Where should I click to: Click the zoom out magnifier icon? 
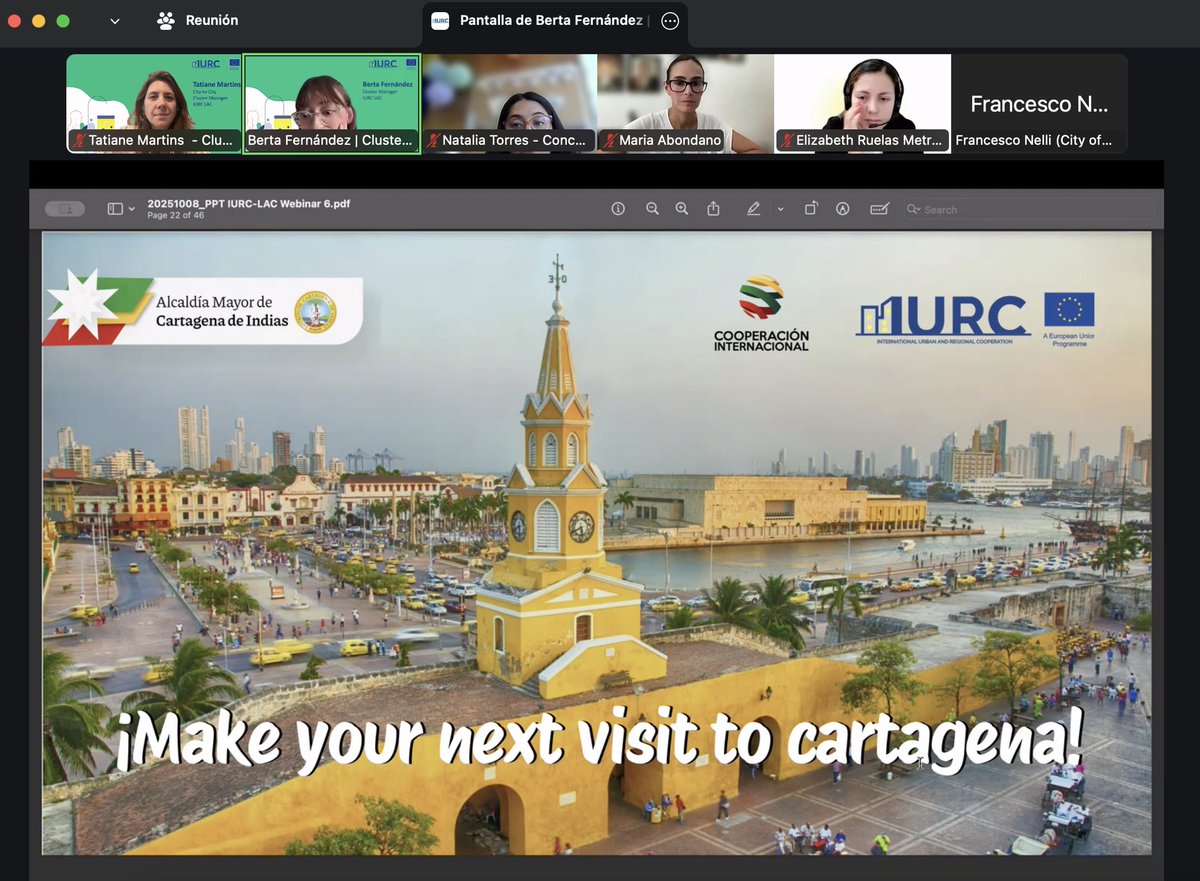pos(652,208)
